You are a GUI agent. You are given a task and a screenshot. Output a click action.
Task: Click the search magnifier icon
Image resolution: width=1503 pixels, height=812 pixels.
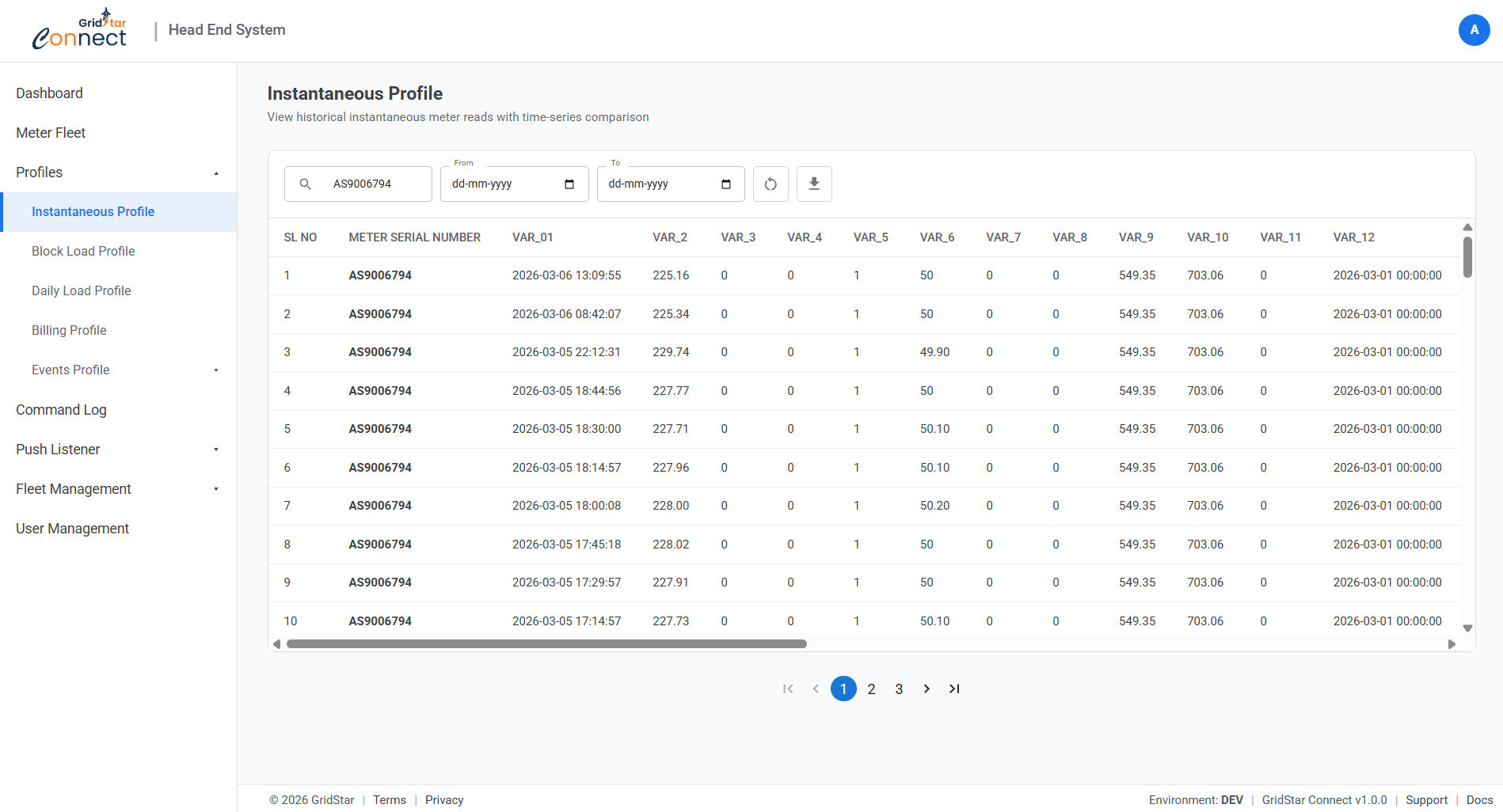(305, 184)
